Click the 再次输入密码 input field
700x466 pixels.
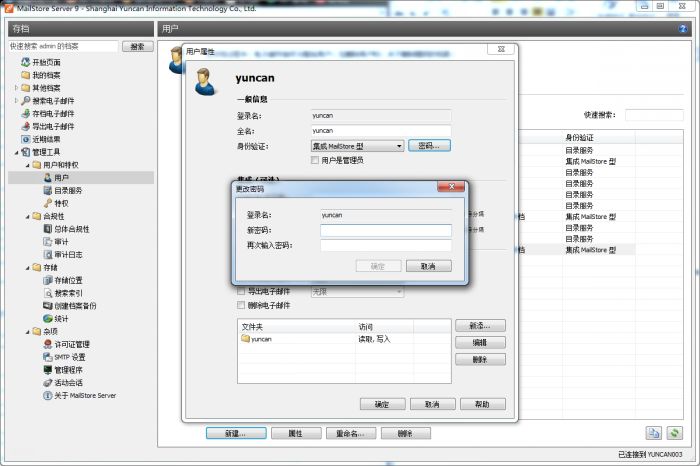click(x=386, y=245)
